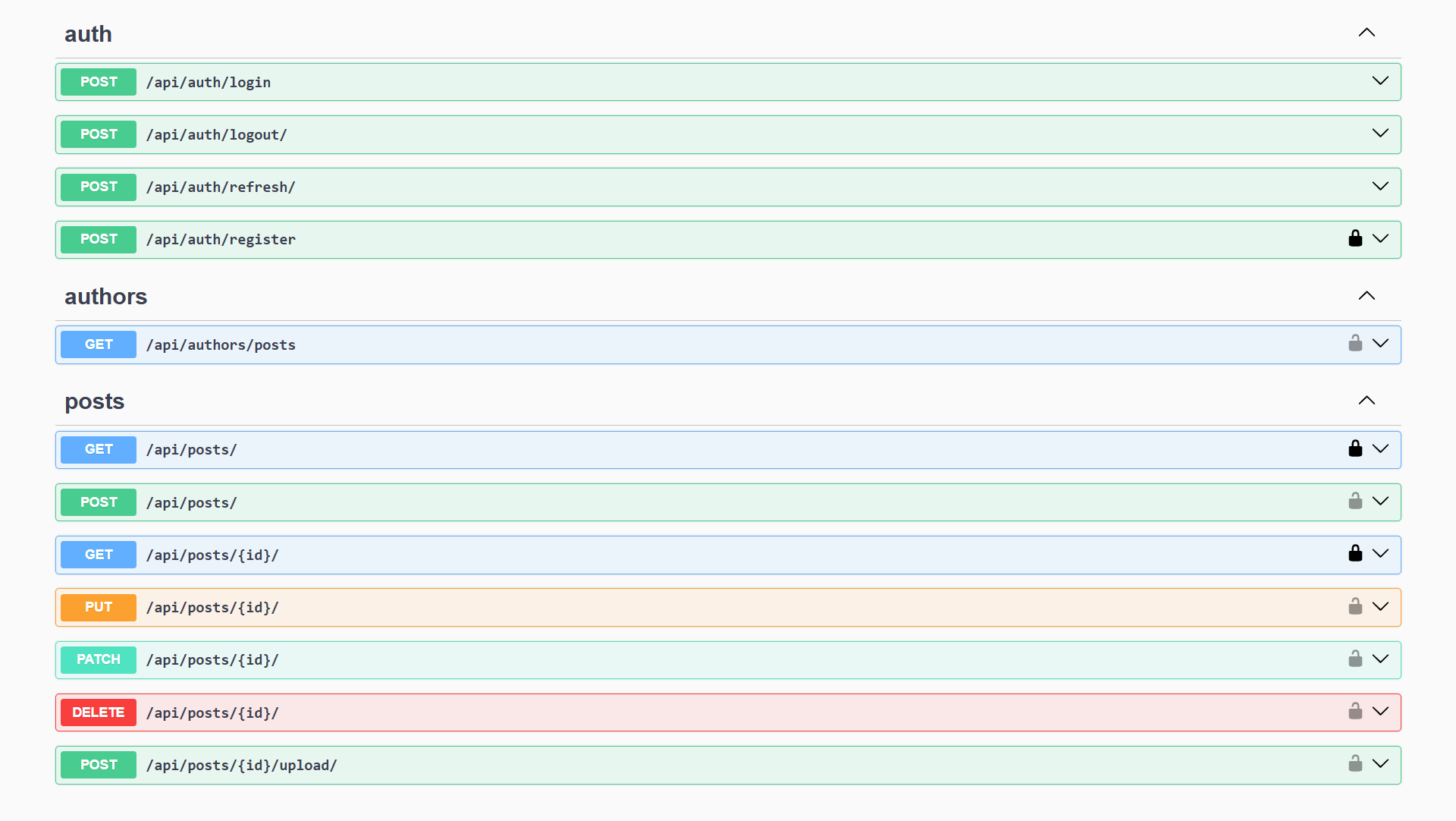The height and width of the screenshot is (821, 1456).
Task: Toggle the DELETE /api/posts/{id}/ row open
Action: coord(1380,712)
